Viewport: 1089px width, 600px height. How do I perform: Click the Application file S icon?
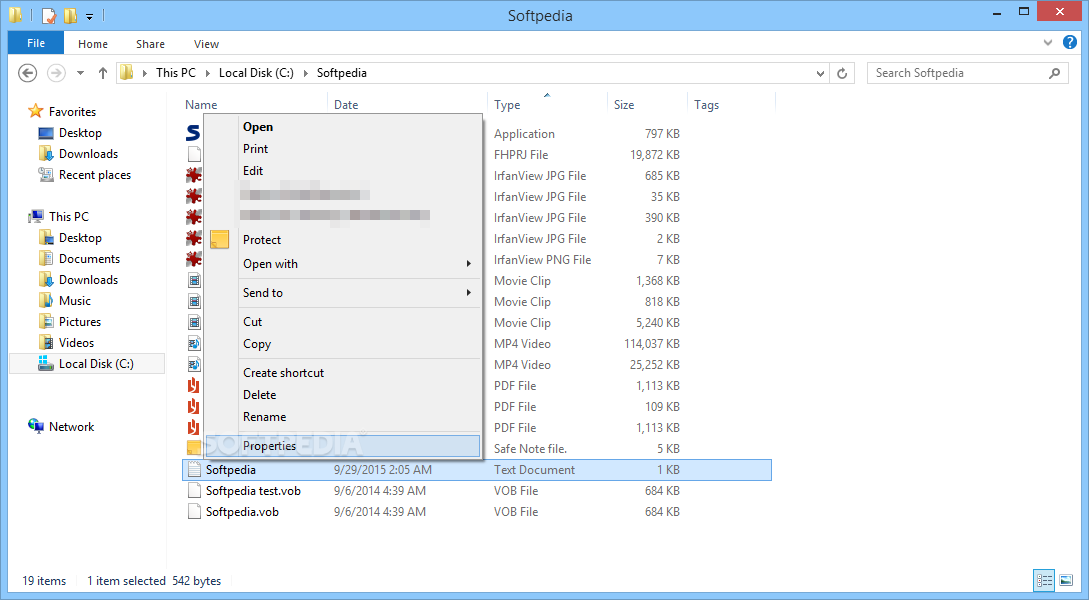[193, 133]
